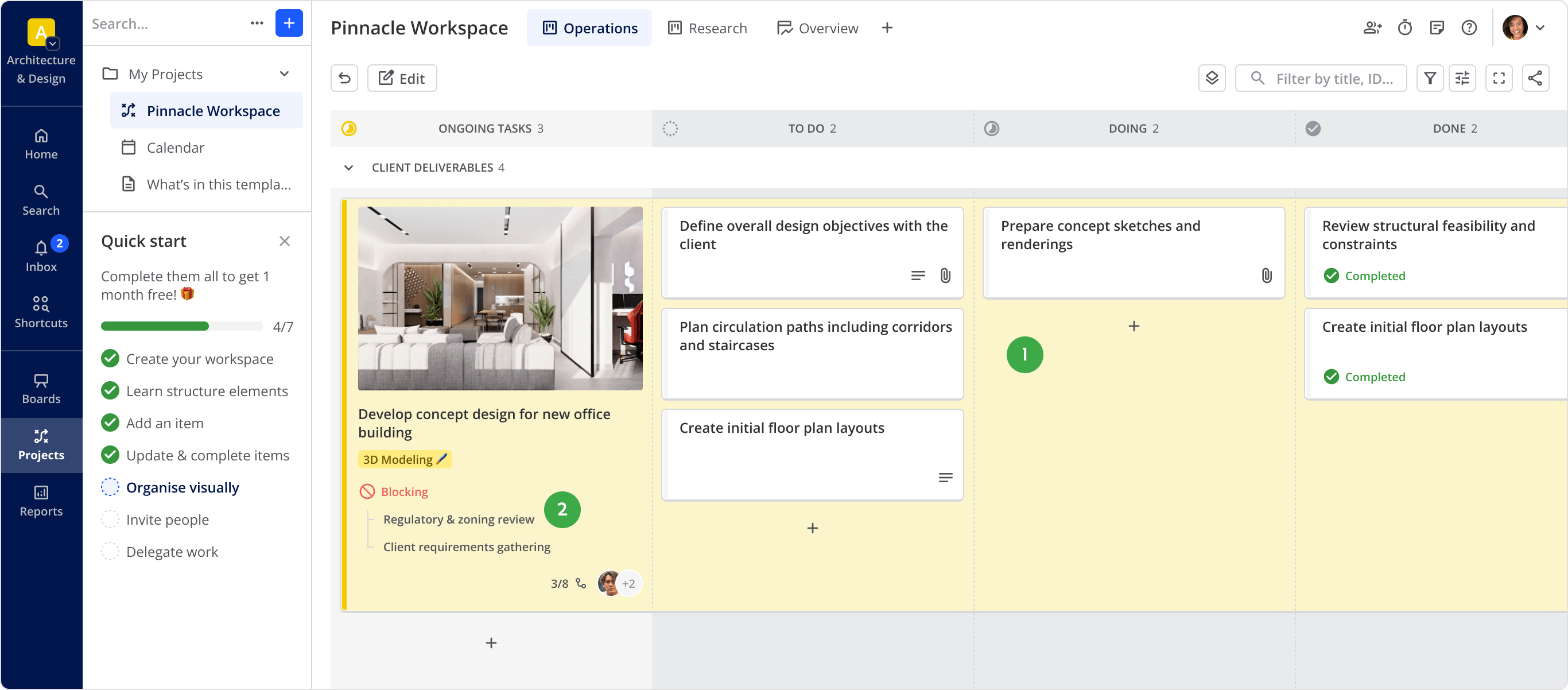Open Calendar in the project list
1568x690 pixels.
click(175, 148)
